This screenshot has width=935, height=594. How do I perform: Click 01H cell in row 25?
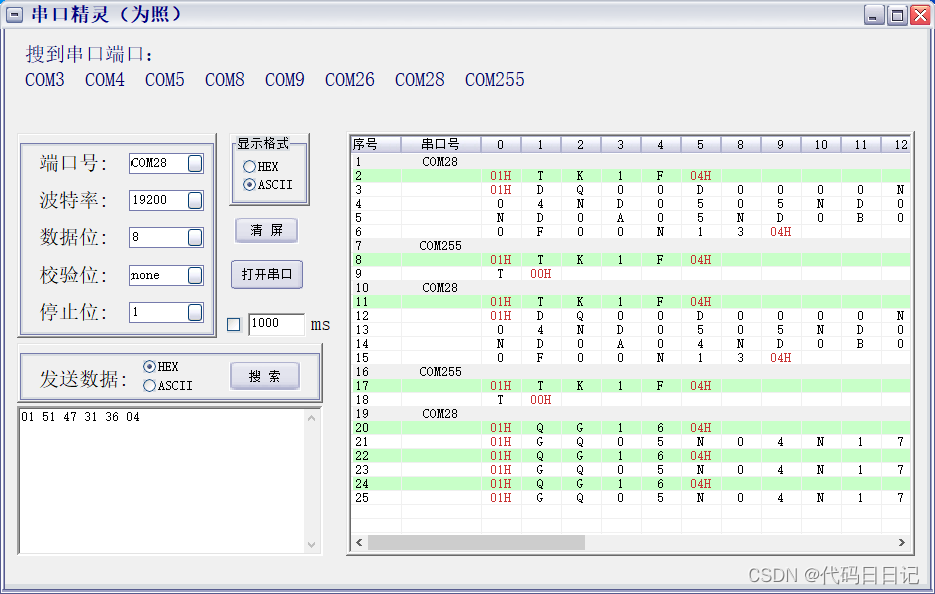pos(501,497)
